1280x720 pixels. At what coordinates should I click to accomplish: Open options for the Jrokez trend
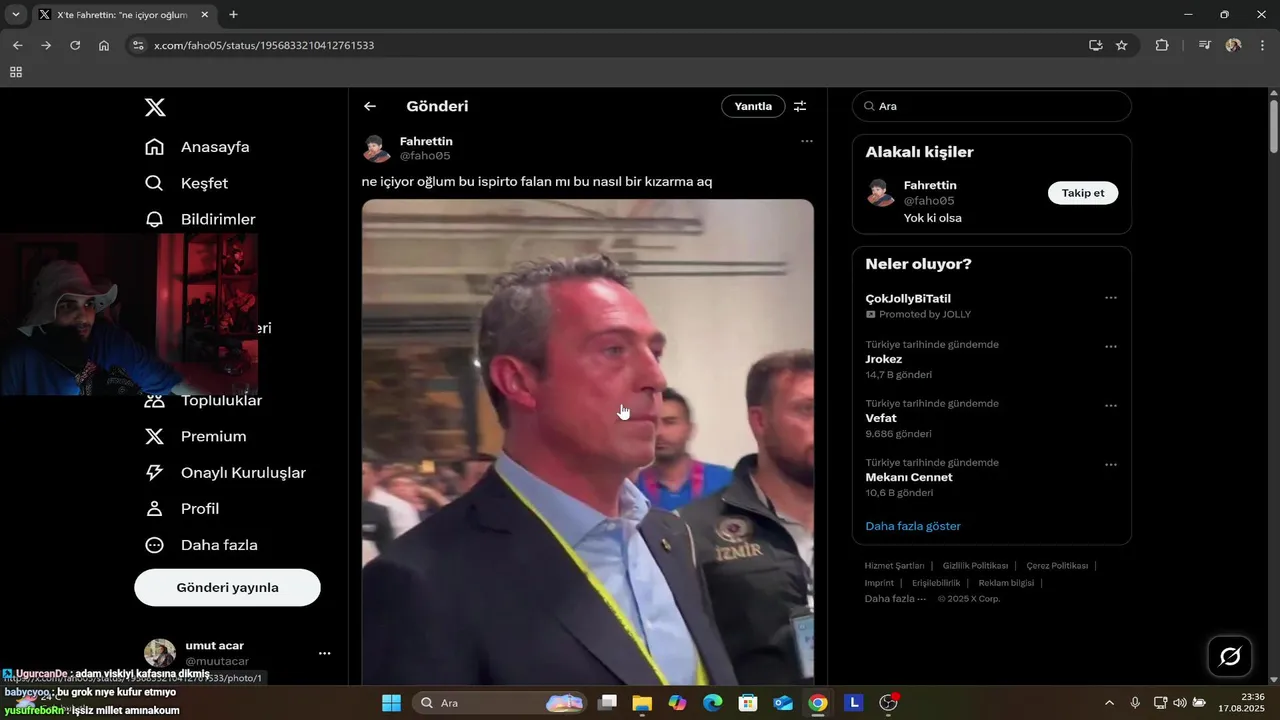coord(1111,347)
